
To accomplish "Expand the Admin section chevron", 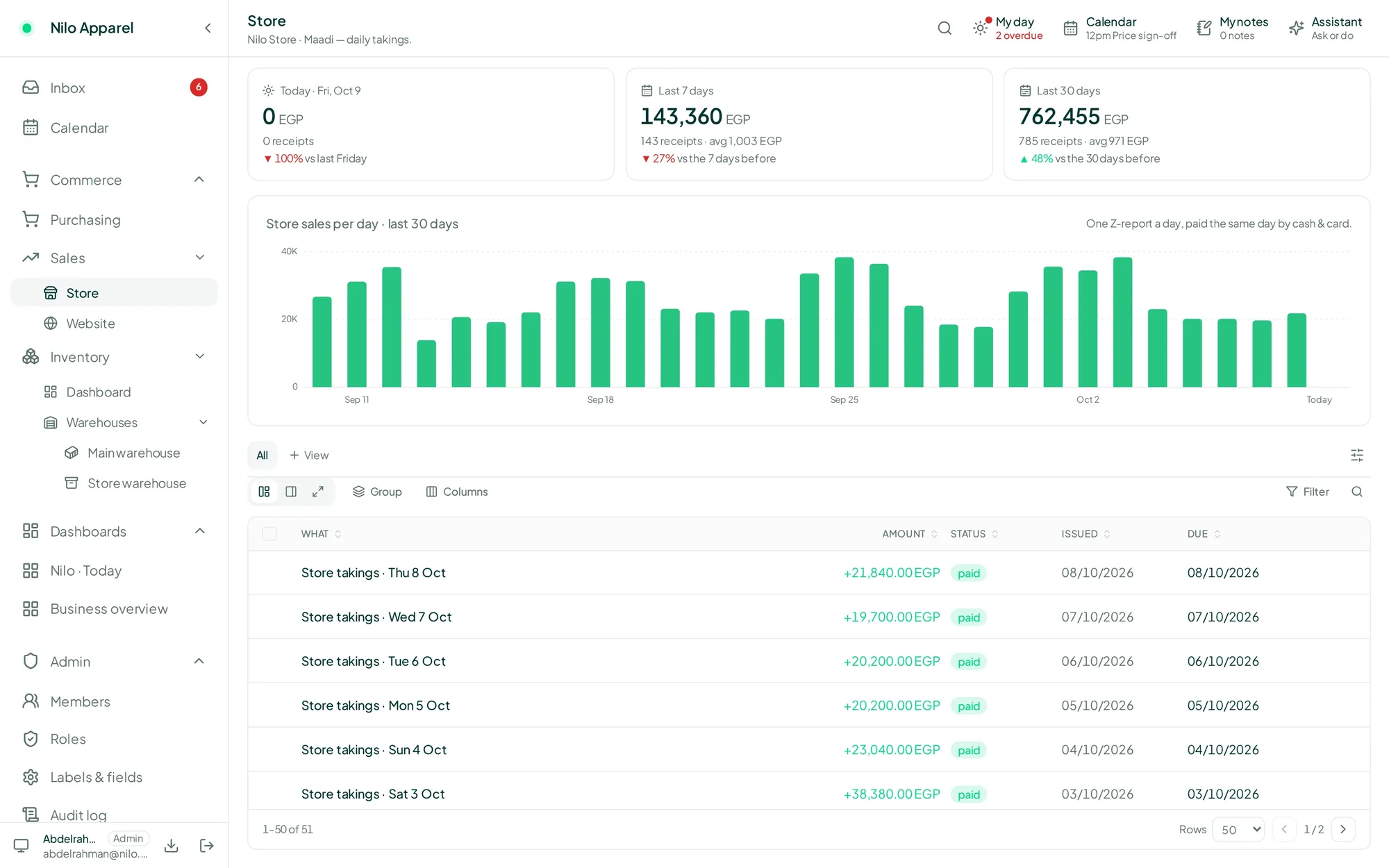I will pyautogui.click(x=199, y=661).
